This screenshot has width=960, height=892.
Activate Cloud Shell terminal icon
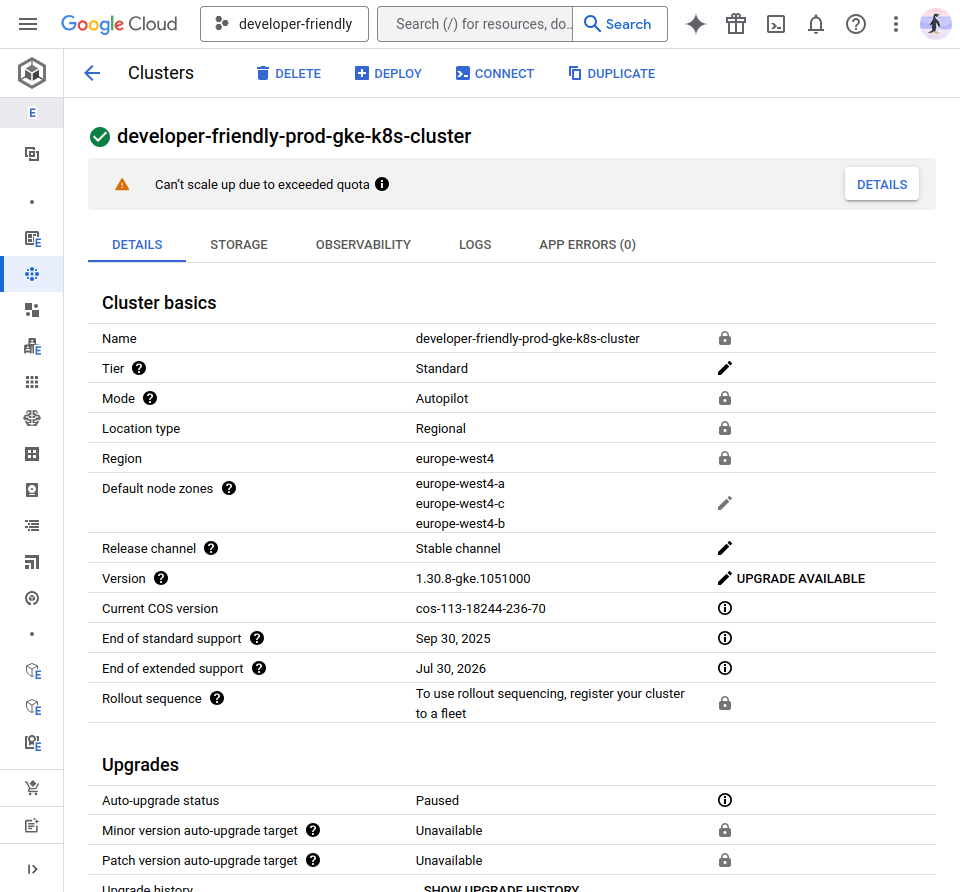click(x=776, y=24)
